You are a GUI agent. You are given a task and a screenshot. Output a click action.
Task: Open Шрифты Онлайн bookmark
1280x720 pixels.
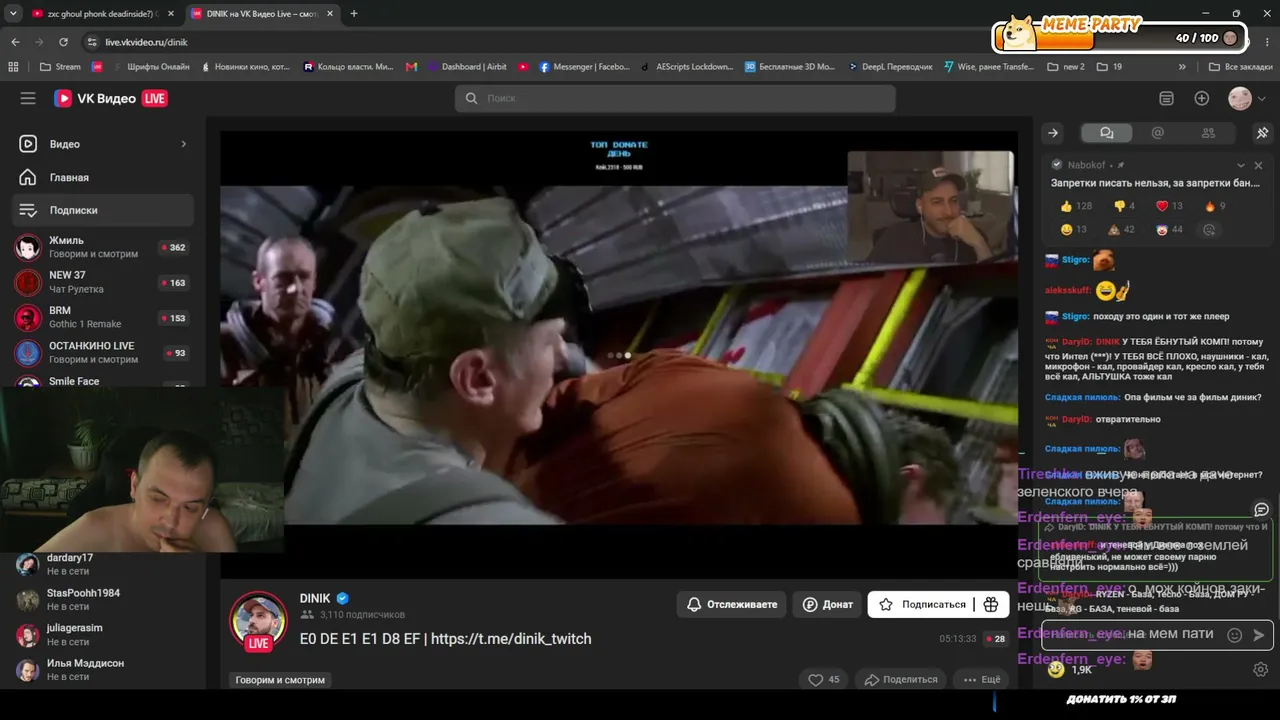coord(149,67)
